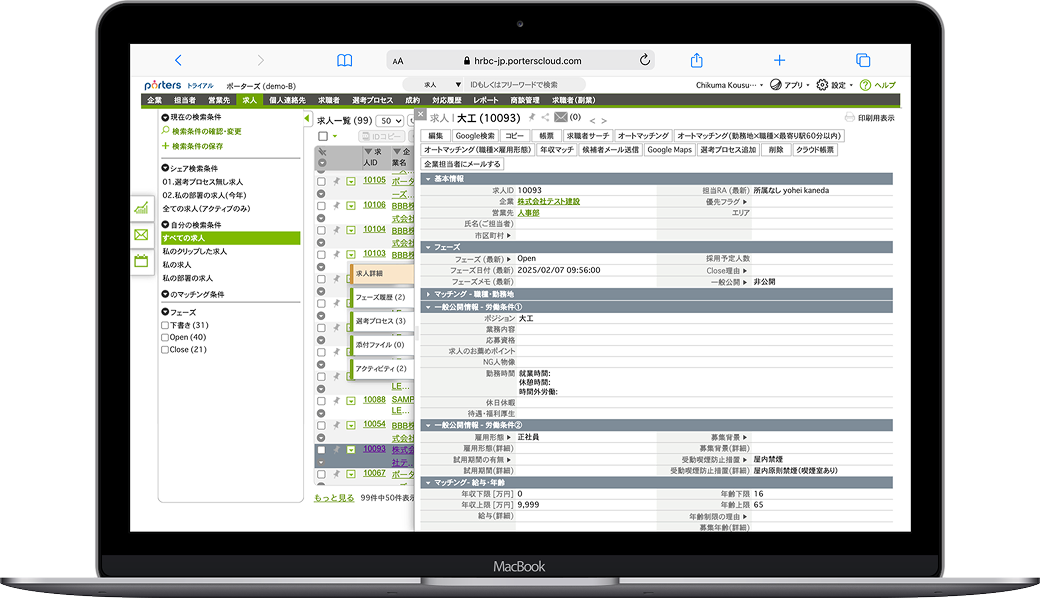Viewport: 1040px width, 598px height.
Task: Check the checkbox for job row 10067
Action: (321, 474)
